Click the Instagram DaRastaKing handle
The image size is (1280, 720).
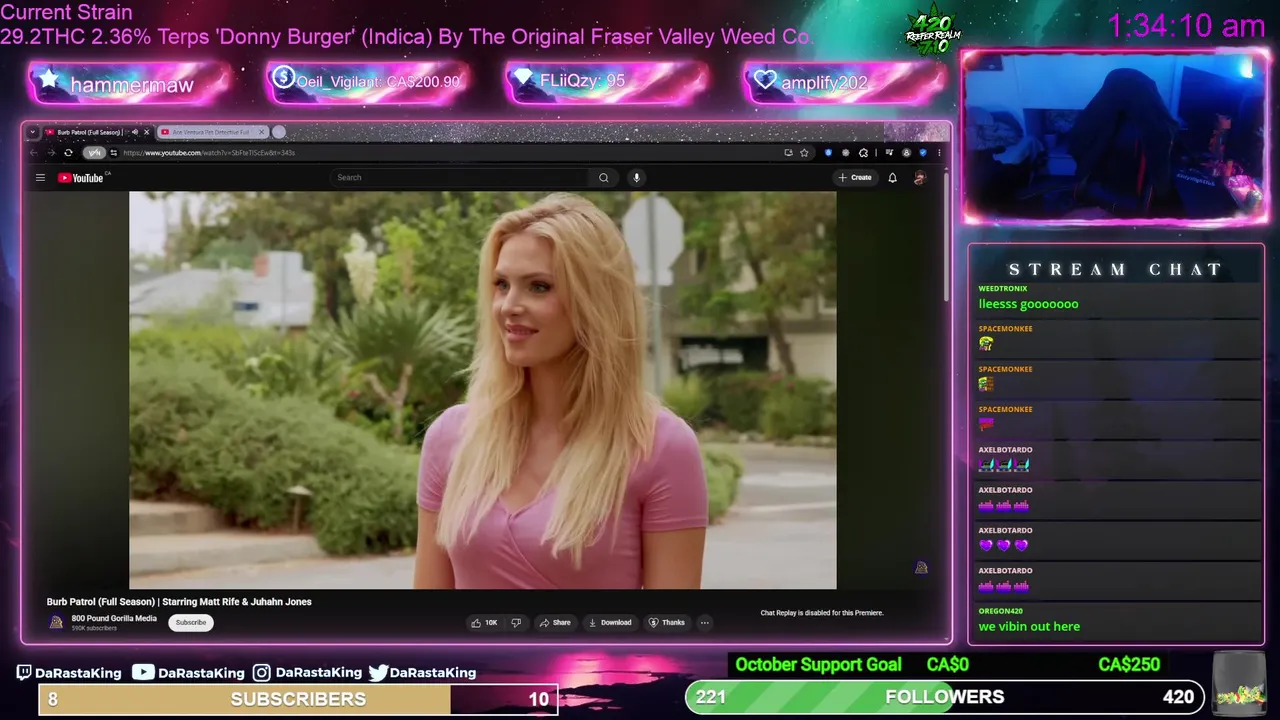pyautogui.click(x=307, y=673)
